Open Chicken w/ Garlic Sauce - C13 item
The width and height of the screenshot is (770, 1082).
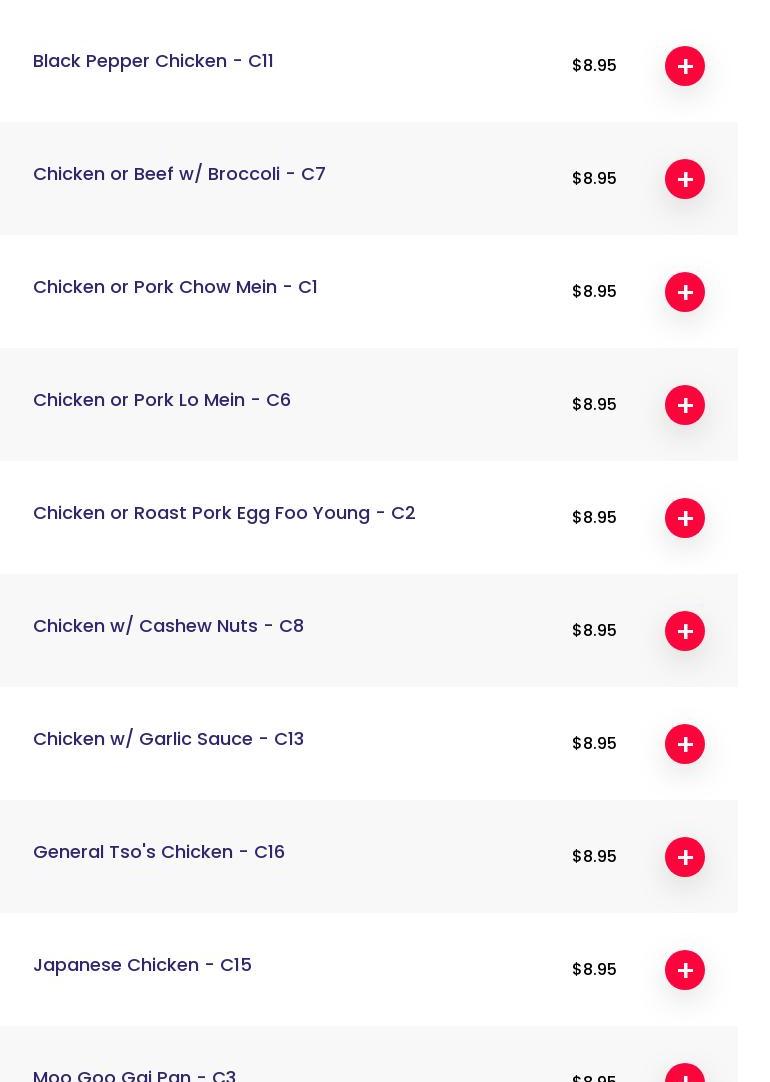tap(168, 739)
